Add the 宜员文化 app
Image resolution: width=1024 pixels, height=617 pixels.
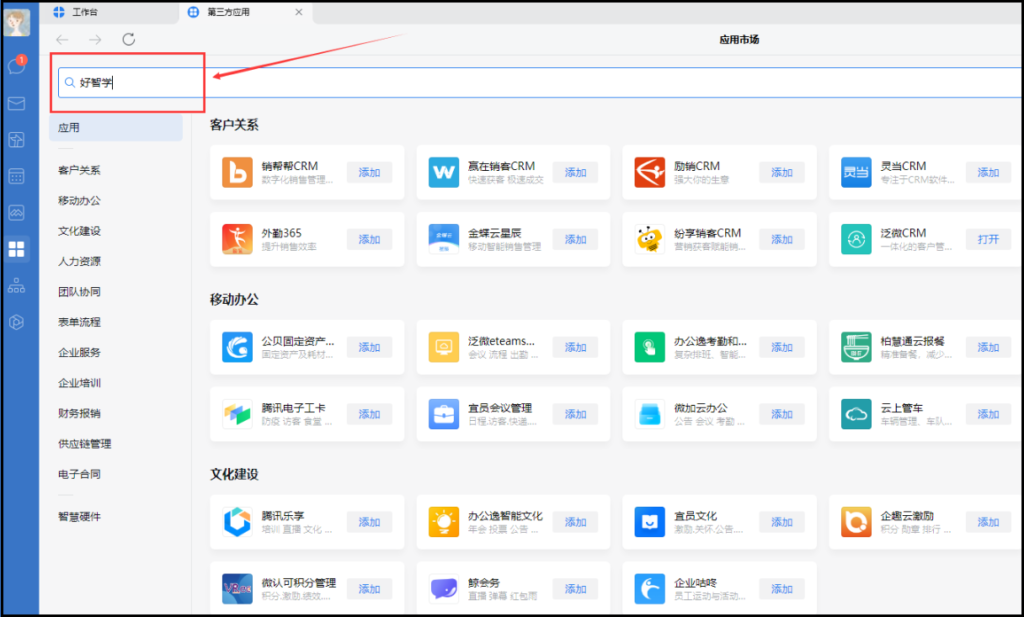coord(782,522)
